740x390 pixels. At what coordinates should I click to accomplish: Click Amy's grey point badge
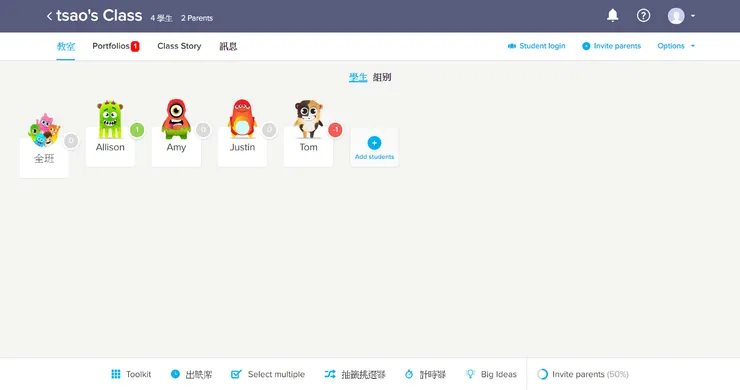[203, 129]
